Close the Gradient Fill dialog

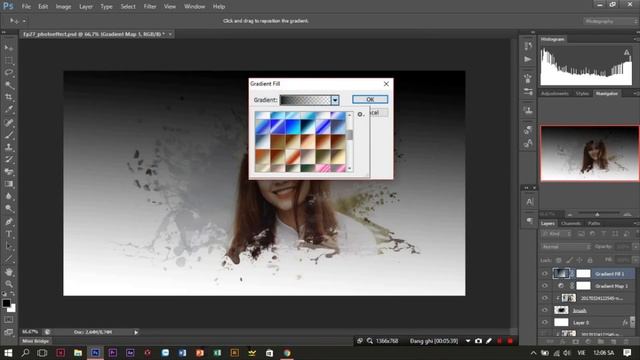pyautogui.click(x=386, y=84)
